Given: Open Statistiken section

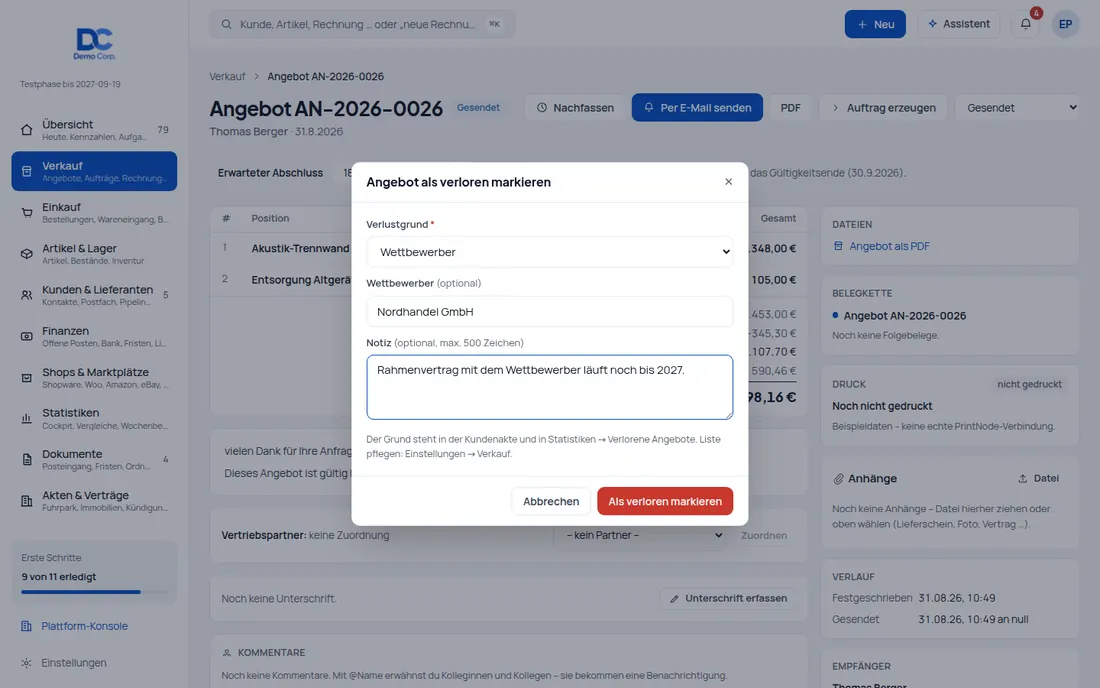Looking at the screenshot, I should (94, 419).
